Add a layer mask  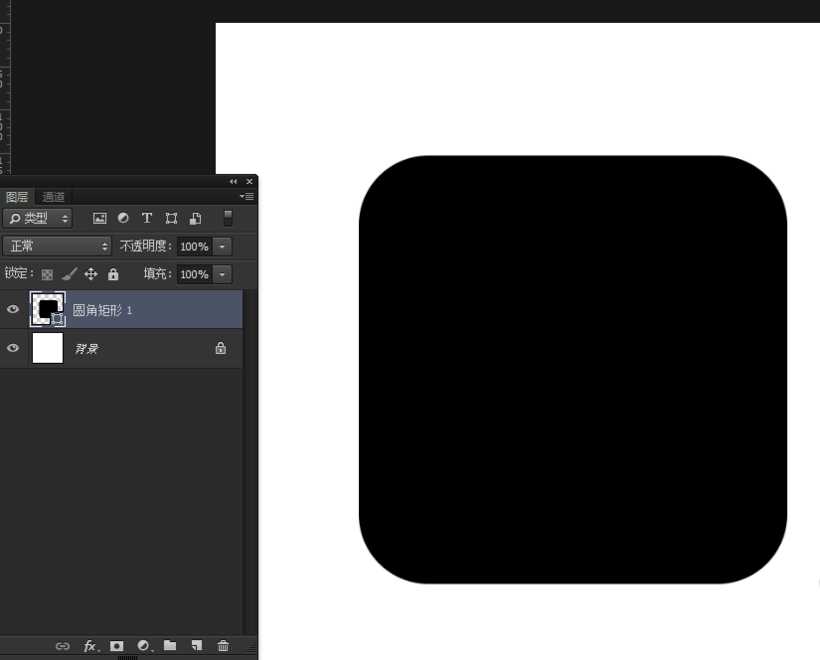point(117,646)
